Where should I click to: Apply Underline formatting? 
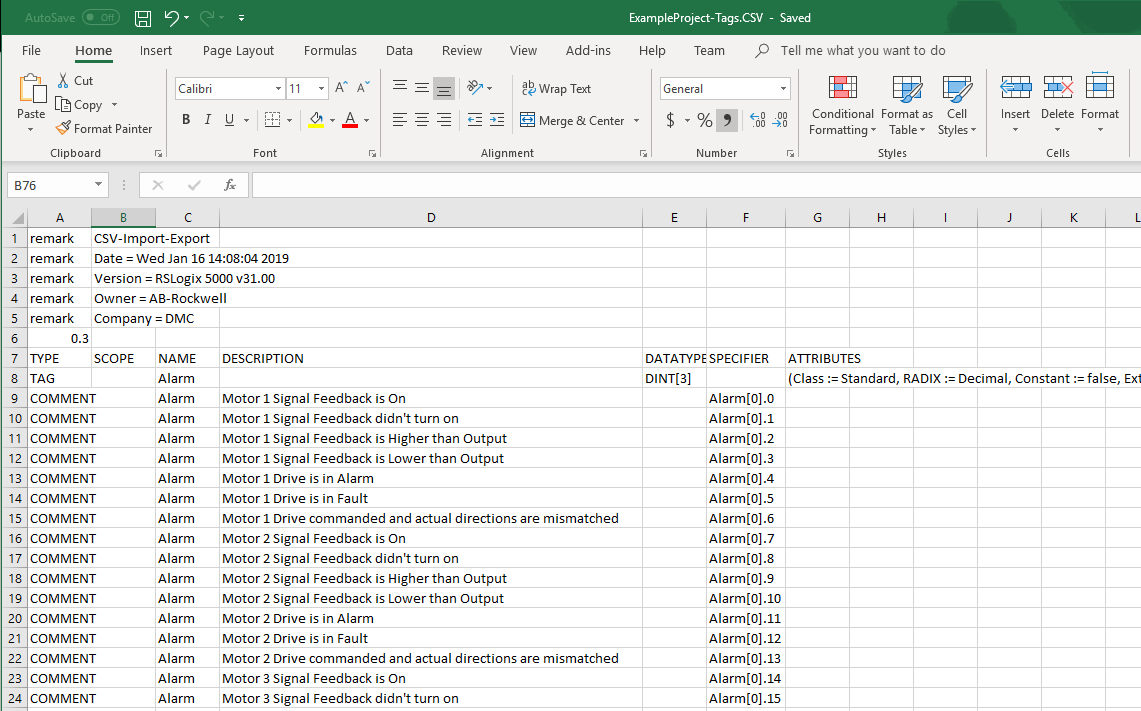tap(229, 119)
